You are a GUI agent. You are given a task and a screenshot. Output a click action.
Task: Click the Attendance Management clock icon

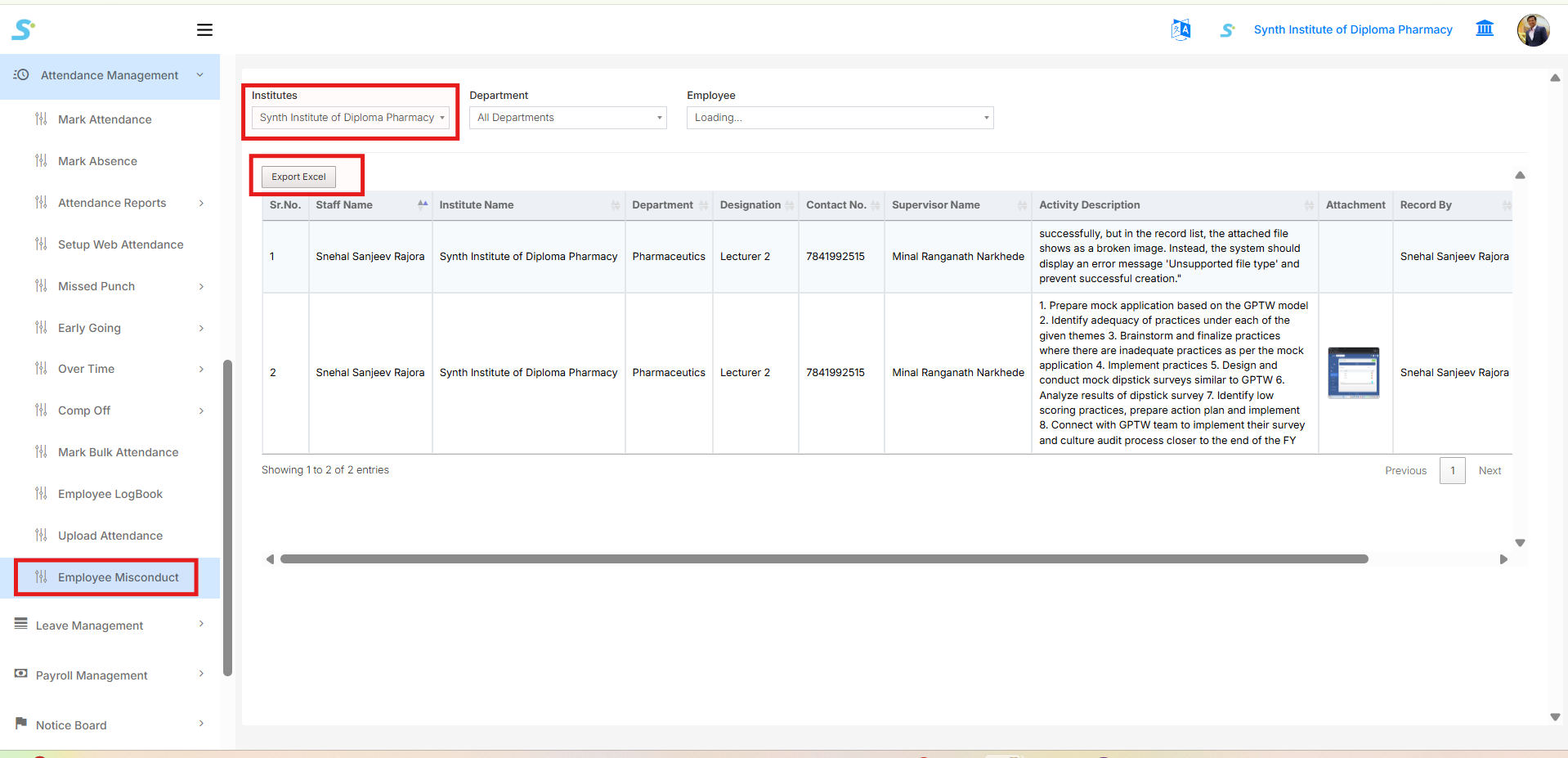tap(21, 74)
